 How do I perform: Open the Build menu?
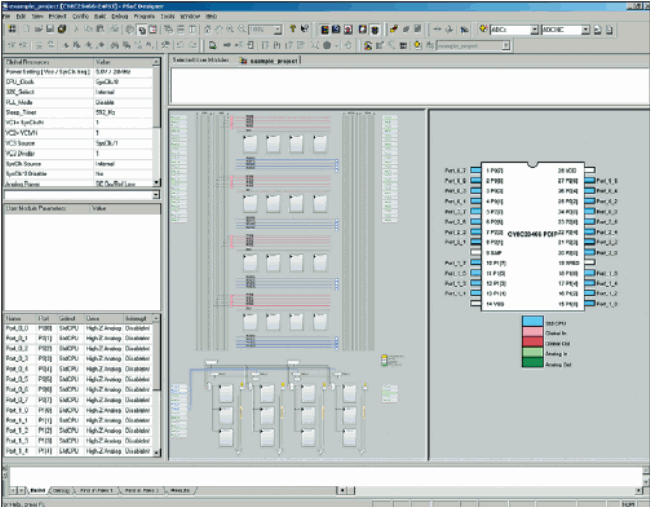(100, 16)
